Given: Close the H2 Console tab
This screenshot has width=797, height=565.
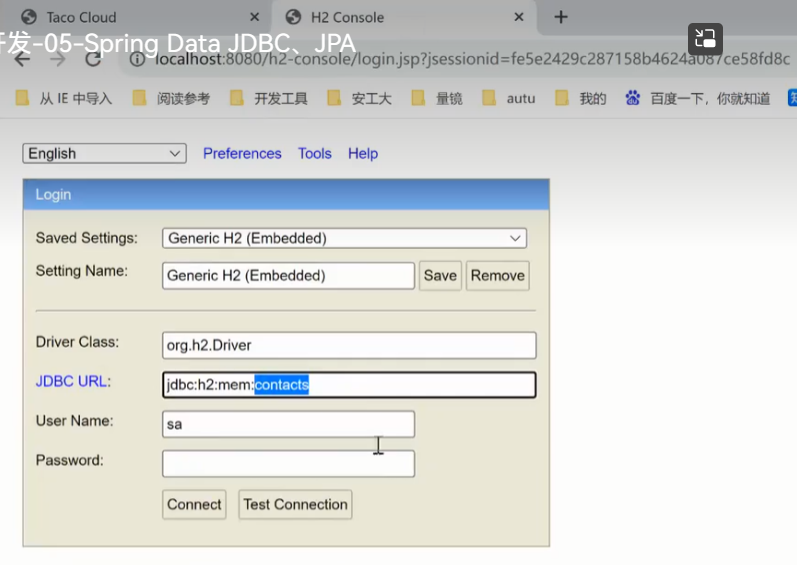Looking at the screenshot, I should coord(518,17).
